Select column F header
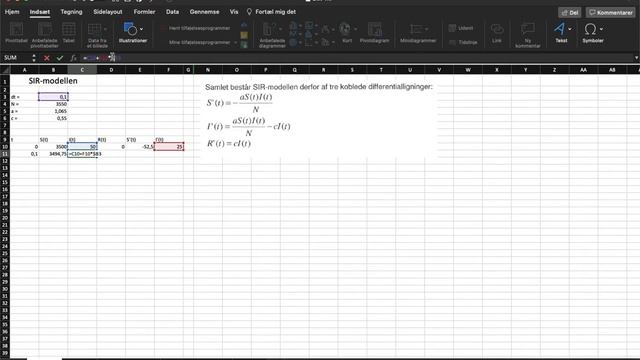The height and width of the screenshot is (360, 640). click(169, 70)
